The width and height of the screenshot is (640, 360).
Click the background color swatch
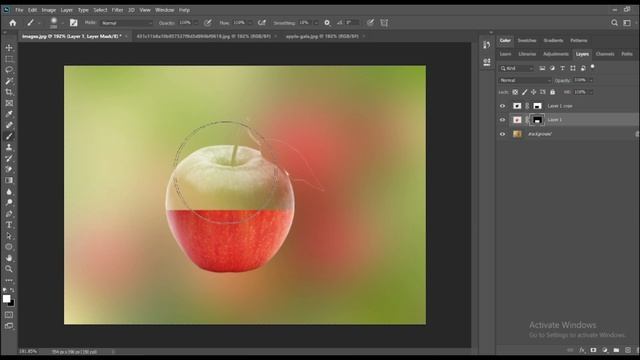11,303
